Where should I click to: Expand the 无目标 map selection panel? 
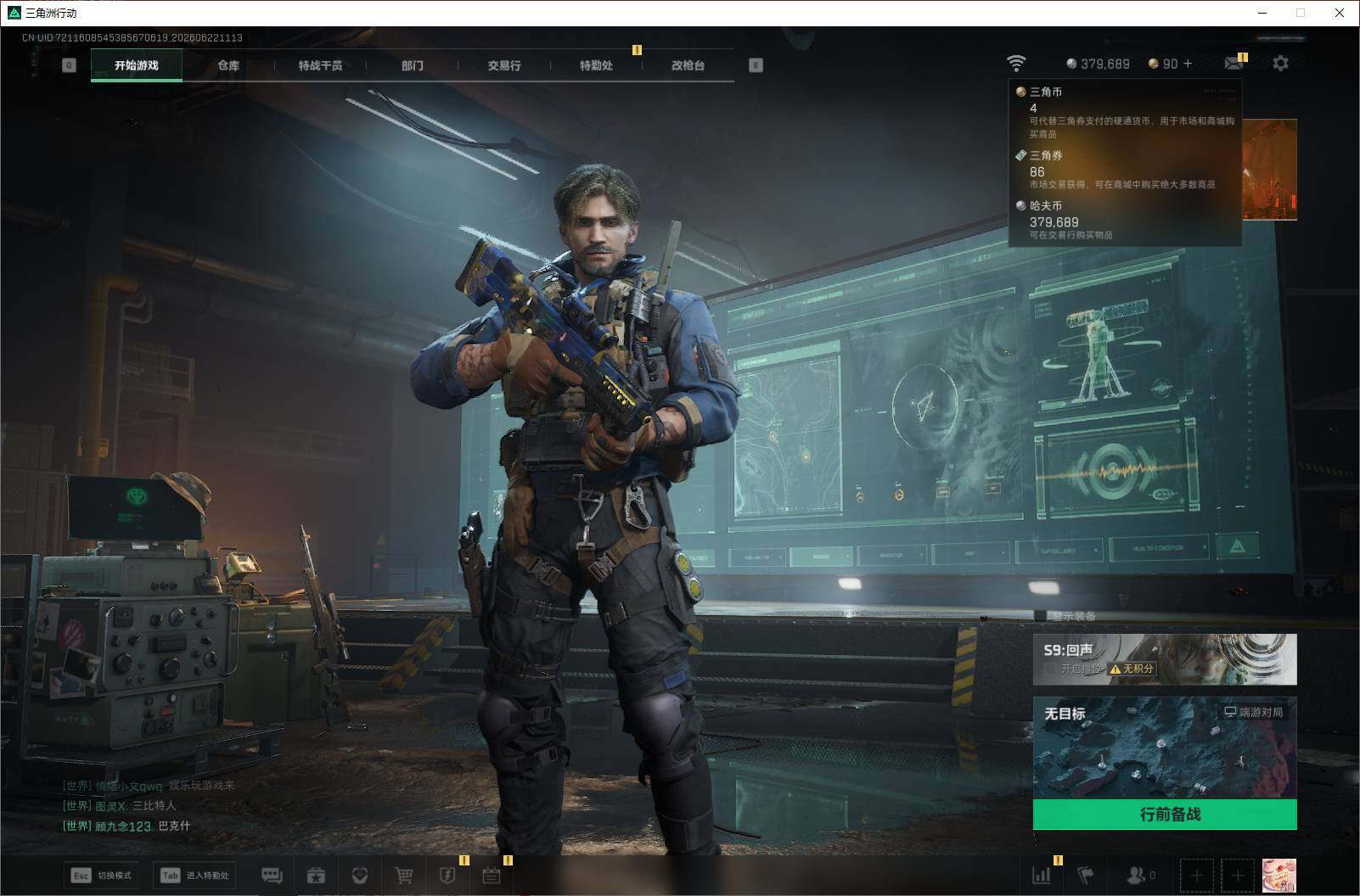tap(1165, 748)
